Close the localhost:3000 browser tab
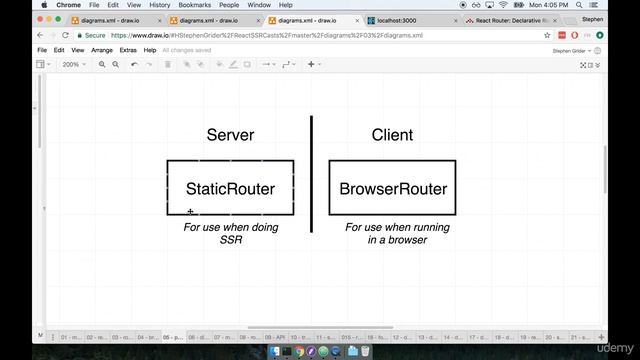The height and width of the screenshot is (360, 640). click(456, 20)
